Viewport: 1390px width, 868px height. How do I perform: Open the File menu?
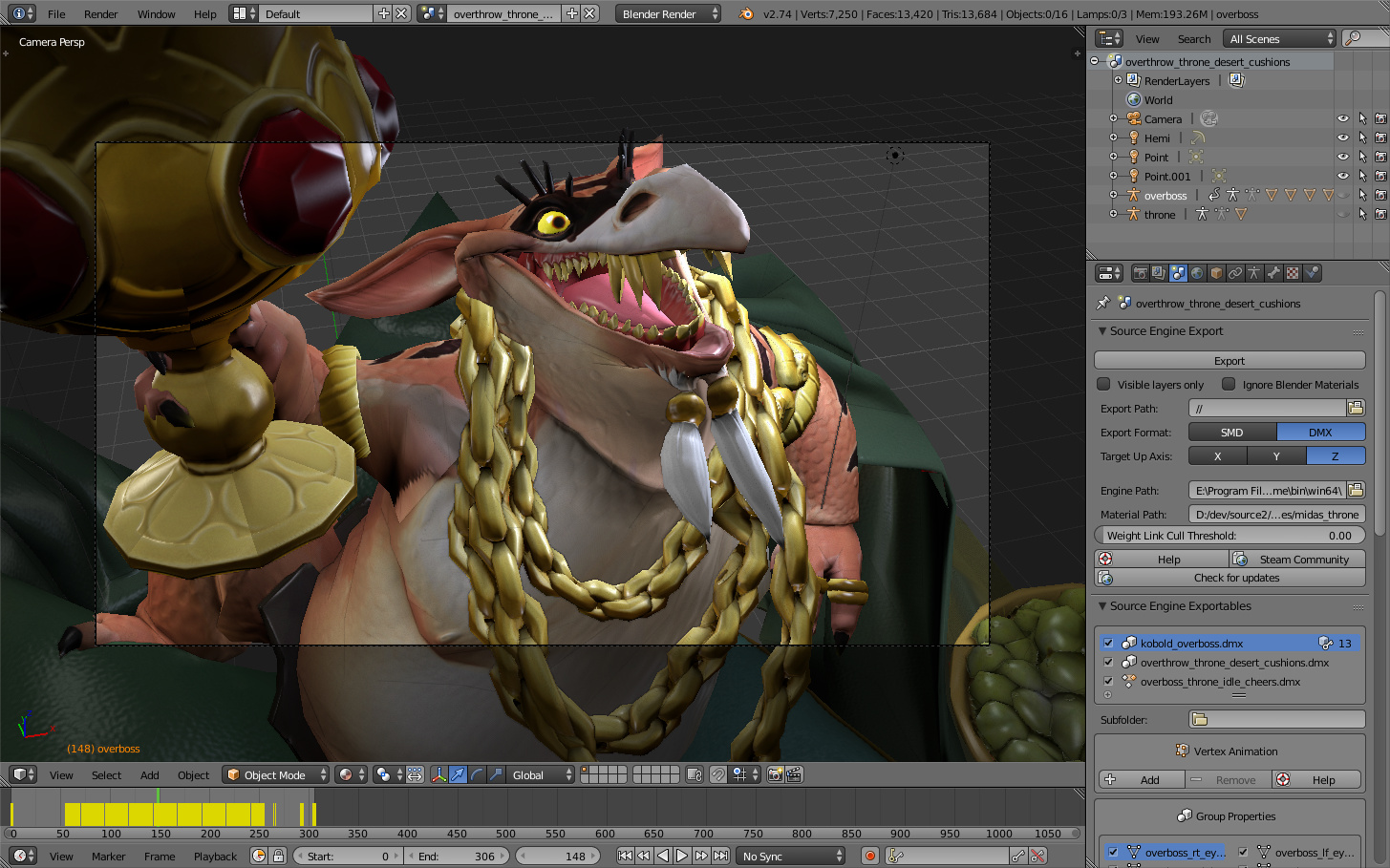point(56,13)
